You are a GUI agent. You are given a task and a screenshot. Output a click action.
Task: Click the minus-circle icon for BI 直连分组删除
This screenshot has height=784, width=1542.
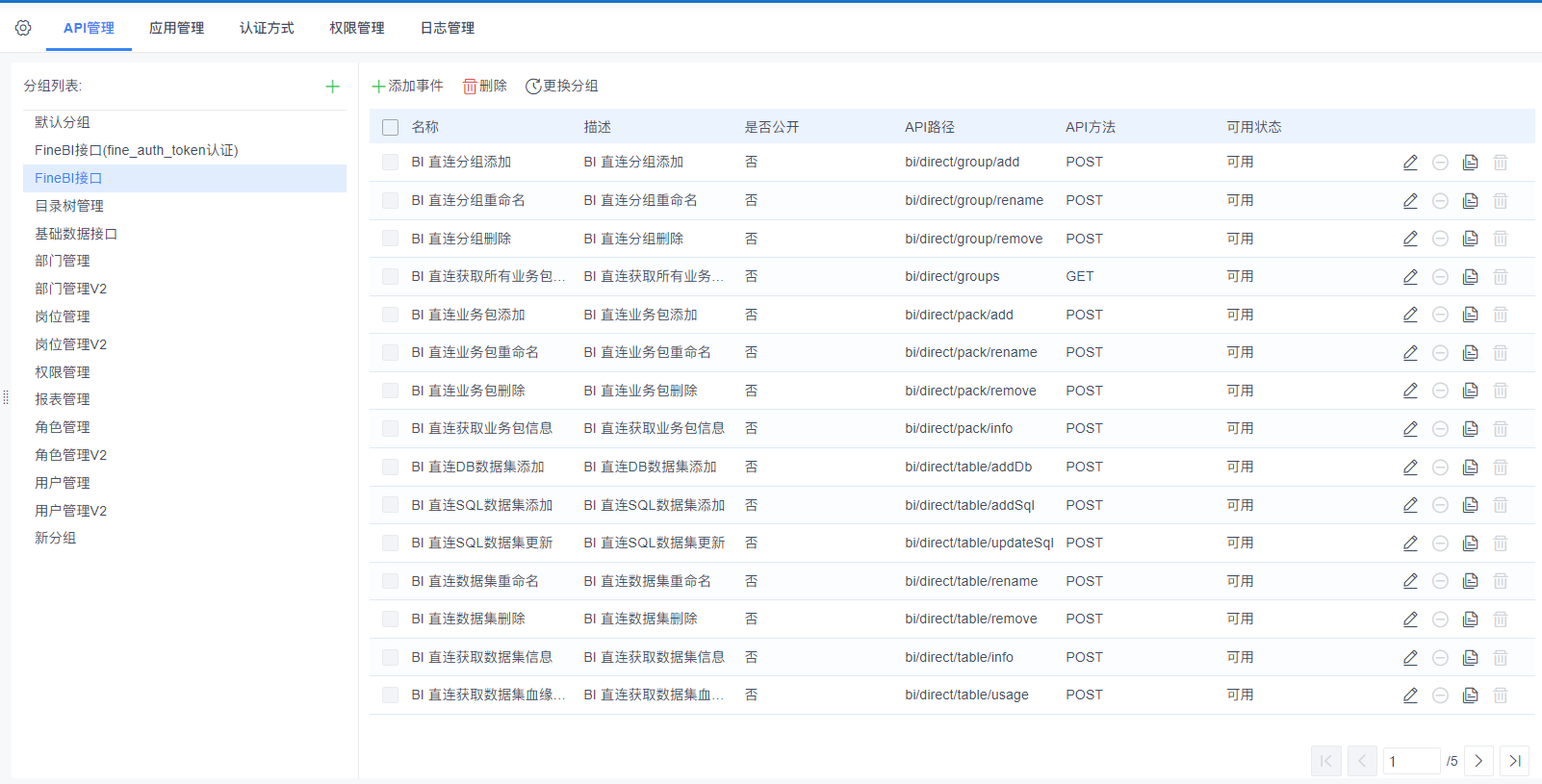(x=1440, y=239)
